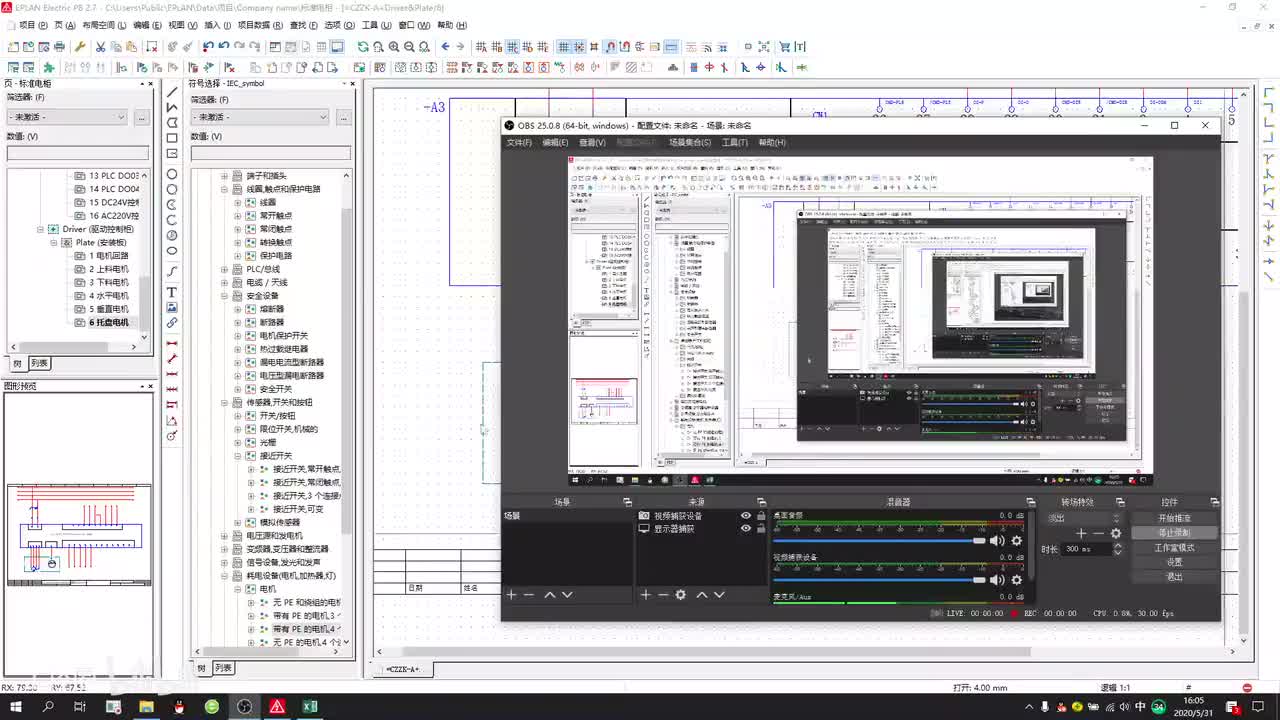Click the 开始推流 button in OBS
The width and height of the screenshot is (1280, 720).
coord(1174,518)
